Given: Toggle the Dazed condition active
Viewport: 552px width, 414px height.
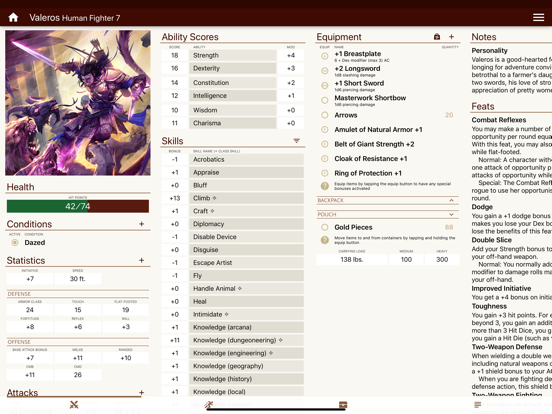Looking at the screenshot, I should click(x=15, y=243).
